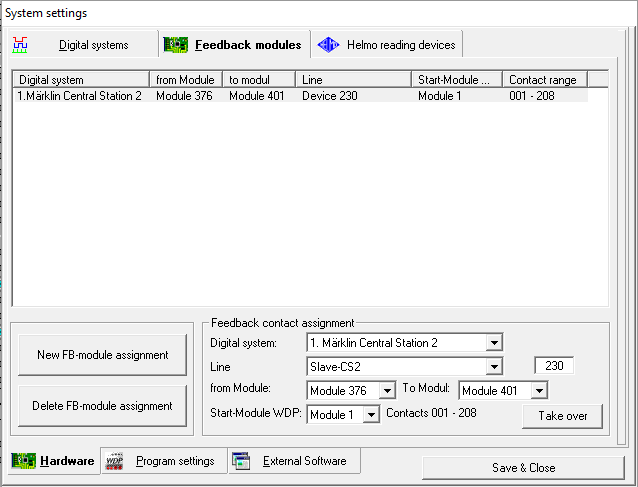Click the Helmo reading devices blue icon
638x487 pixels.
328,45
